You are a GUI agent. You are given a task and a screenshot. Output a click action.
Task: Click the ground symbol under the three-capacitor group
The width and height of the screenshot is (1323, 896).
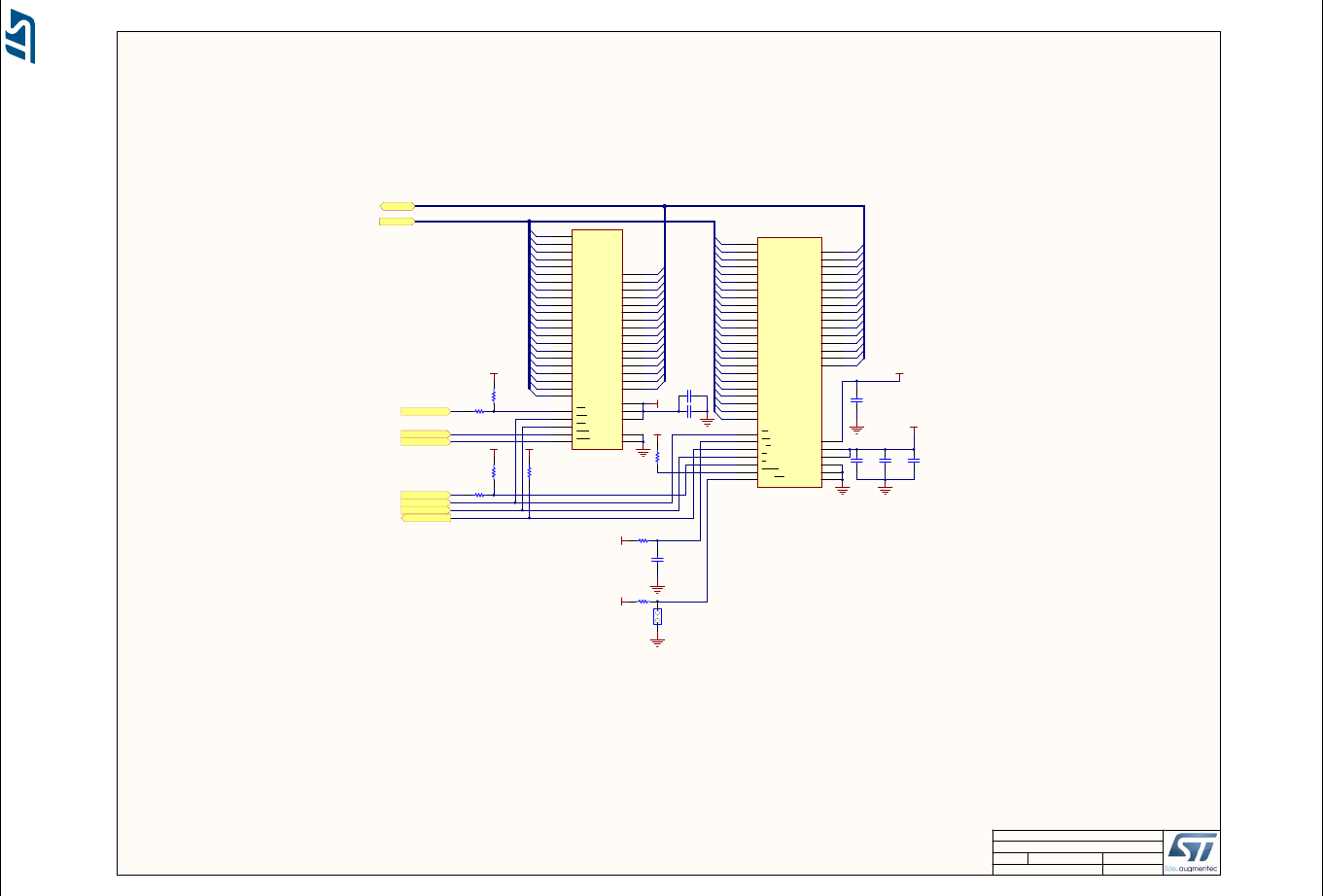885,490
